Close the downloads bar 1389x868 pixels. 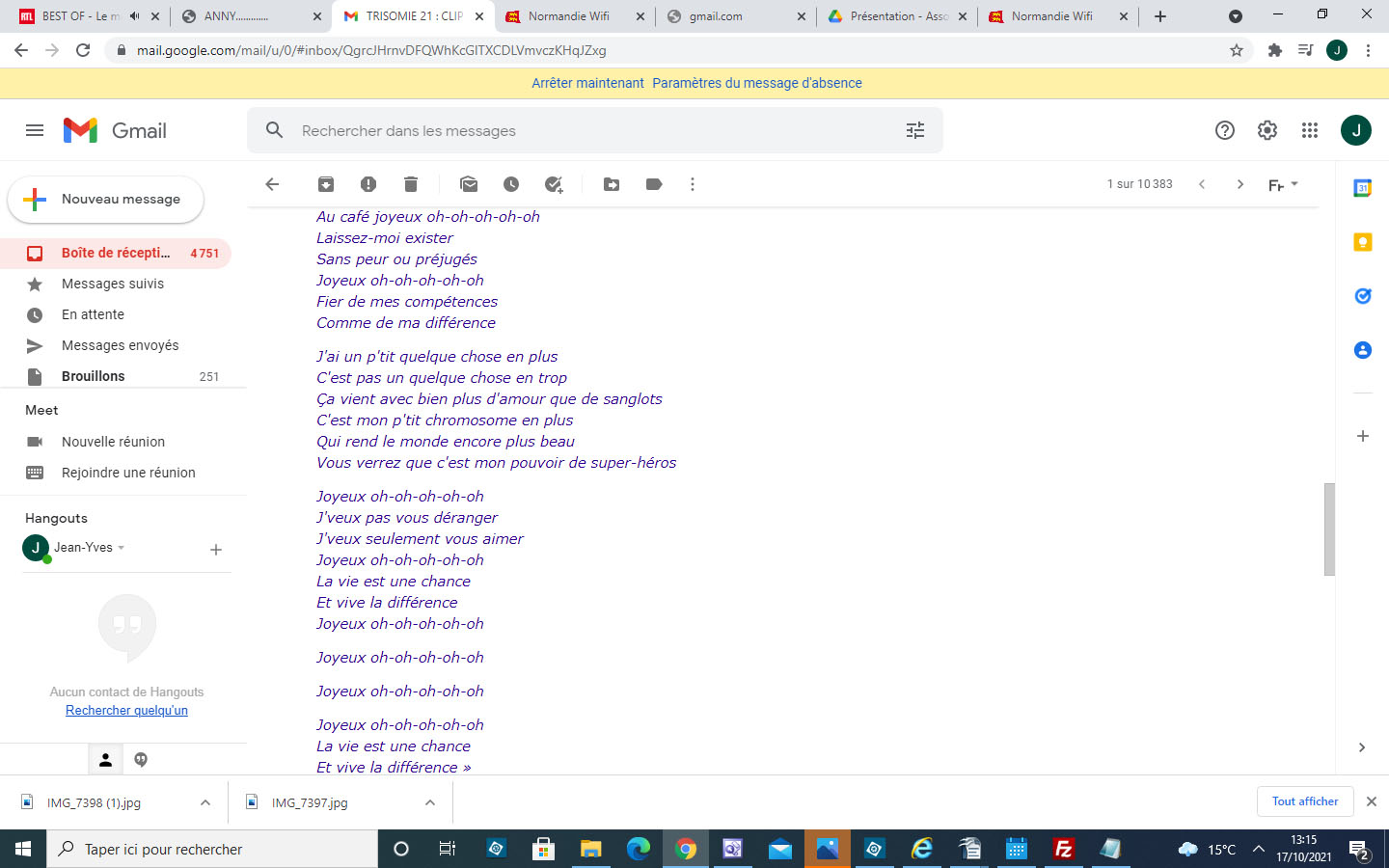click(1372, 801)
